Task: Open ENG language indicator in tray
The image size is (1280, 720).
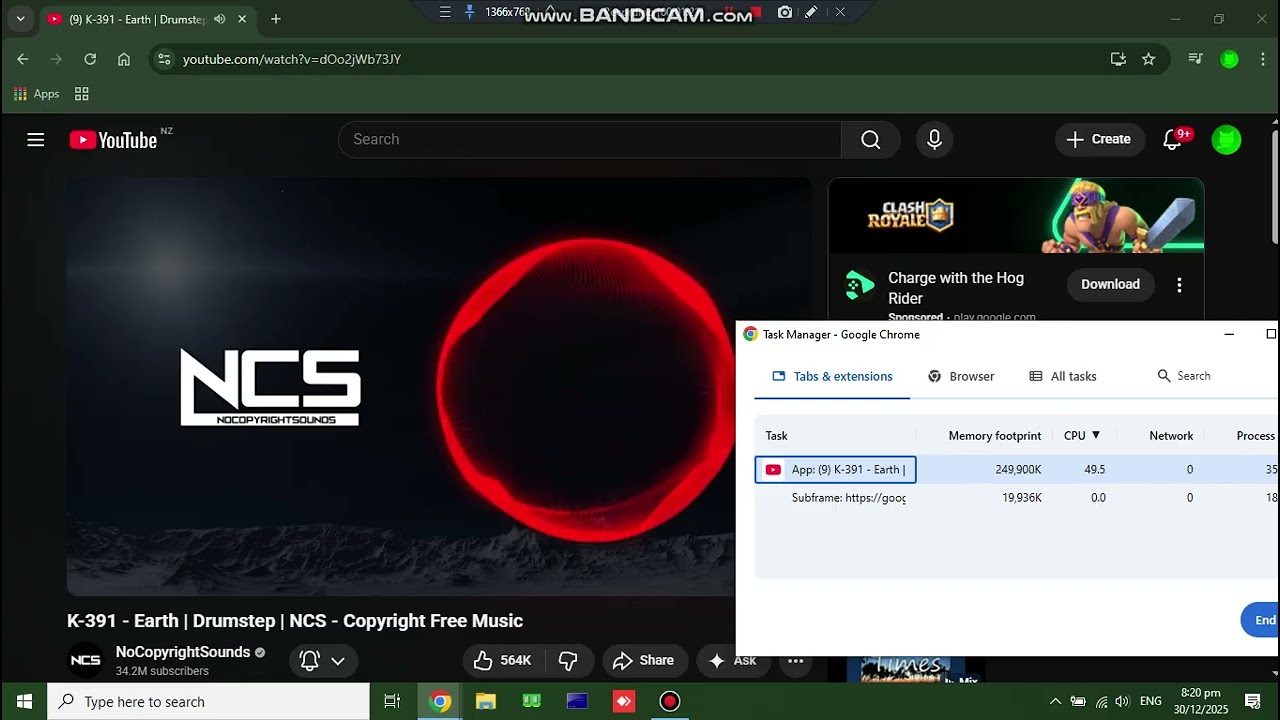Action: tap(1150, 701)
